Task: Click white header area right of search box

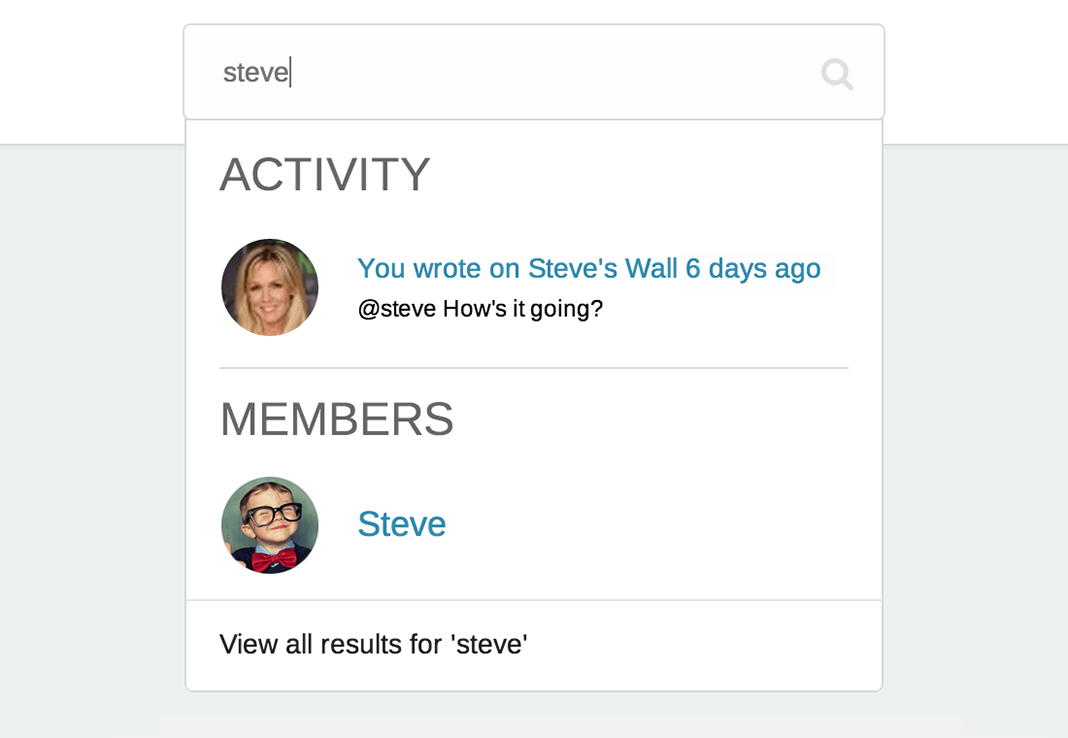Action: click(x=975, y=70)
